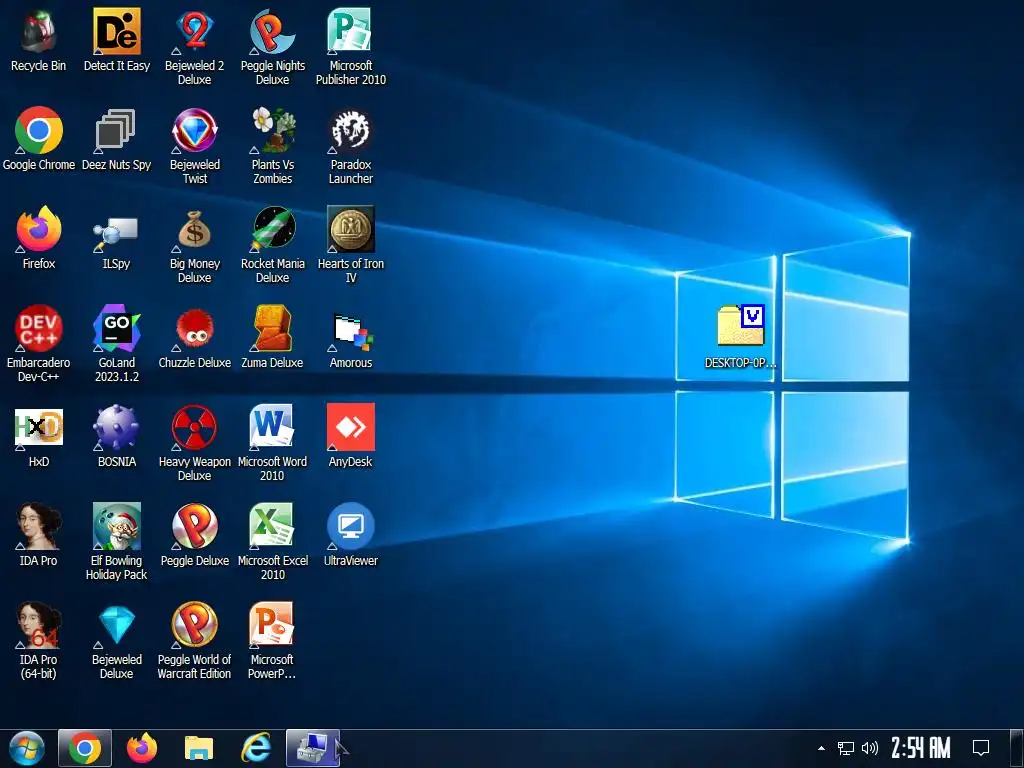Show hidden system tray icons
1024x768 pixels.
[821, 748]
